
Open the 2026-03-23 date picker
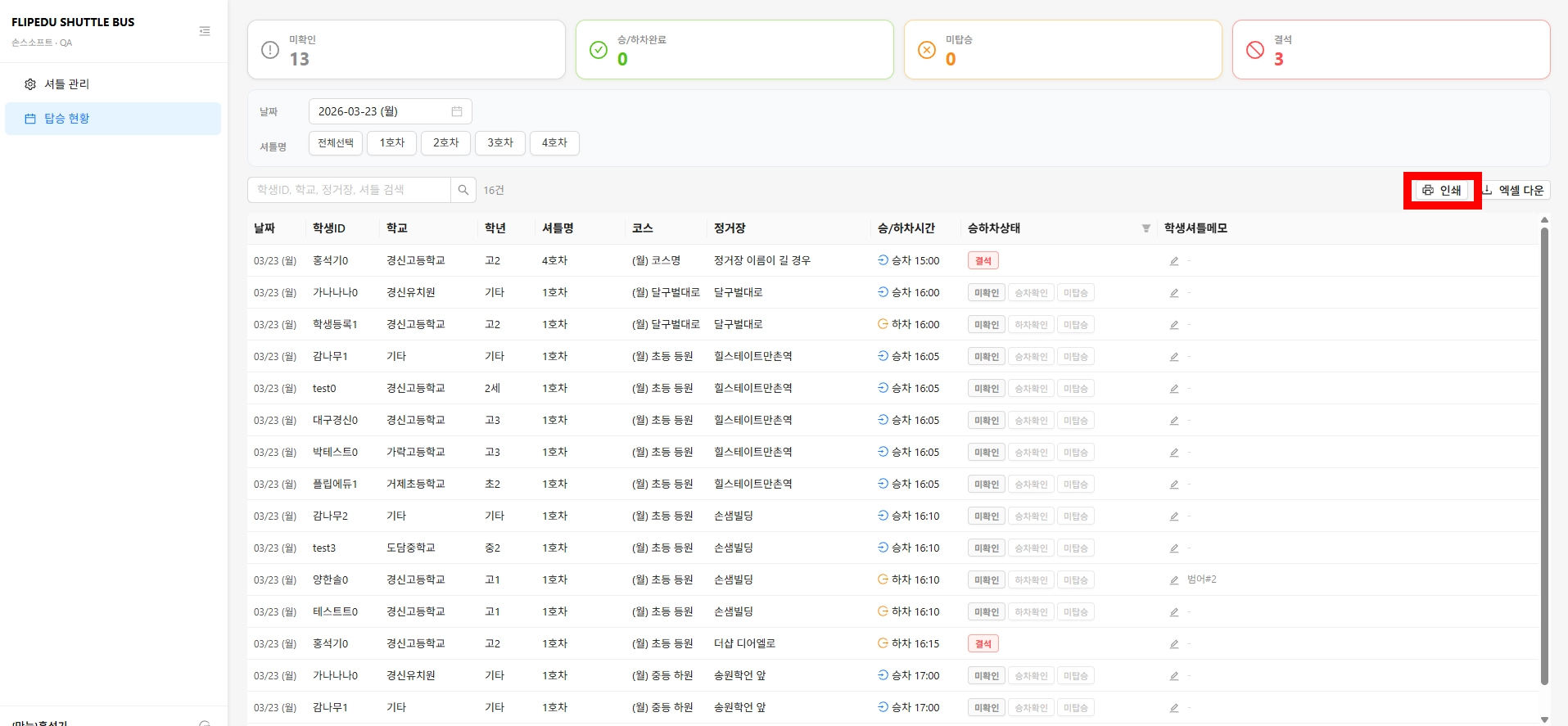coord(390,111)
